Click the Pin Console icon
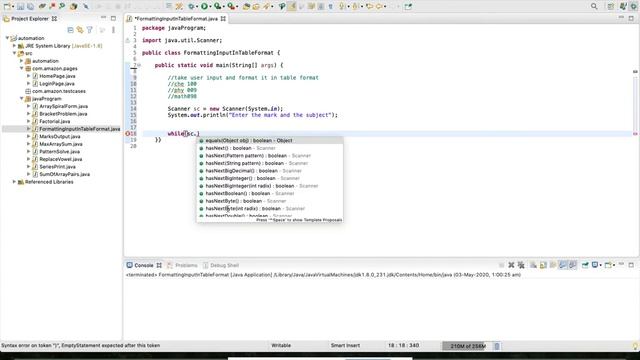Image resolution: width=640 pixels, height=360 pixels. [585, 265]
